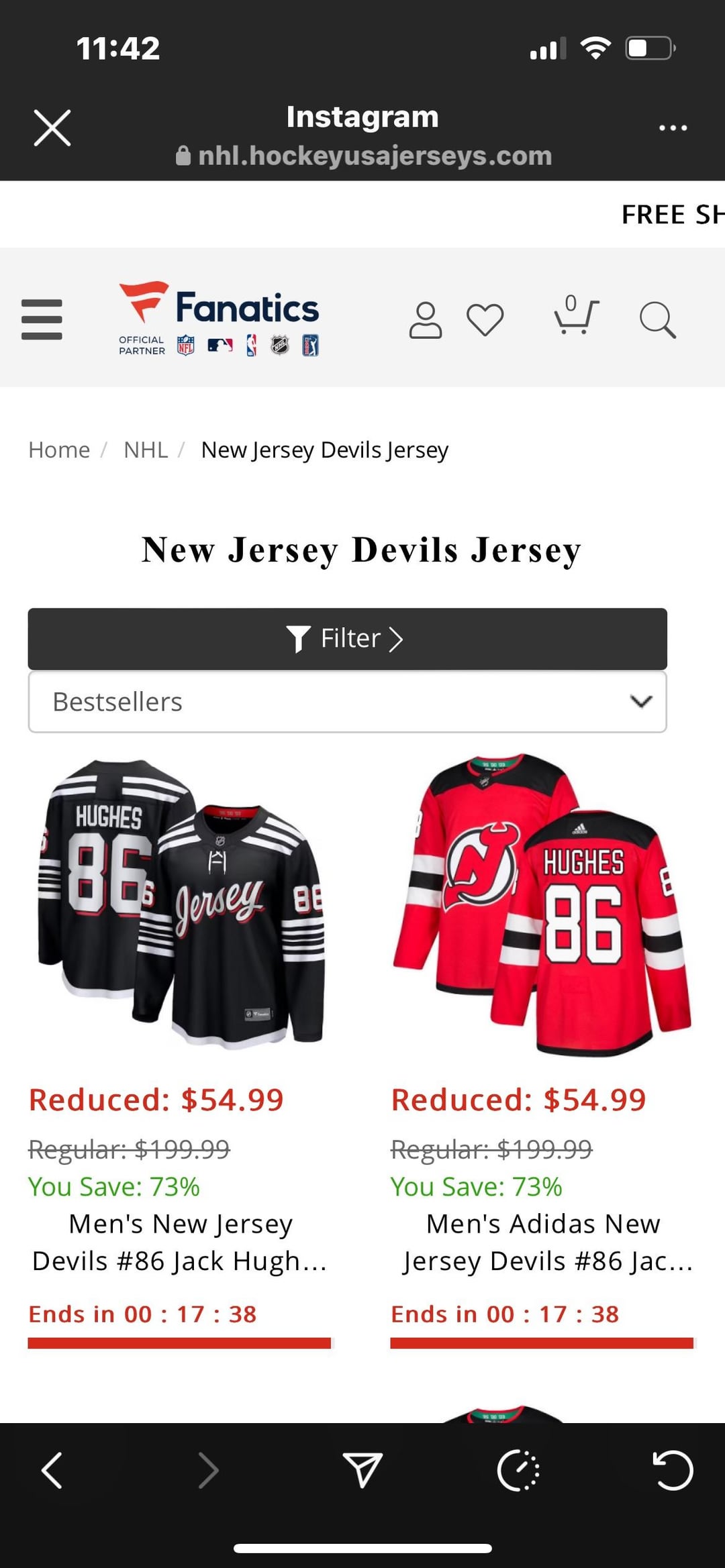Open the user account icon
725x1568 pixels.
click(x=426, y=319)
